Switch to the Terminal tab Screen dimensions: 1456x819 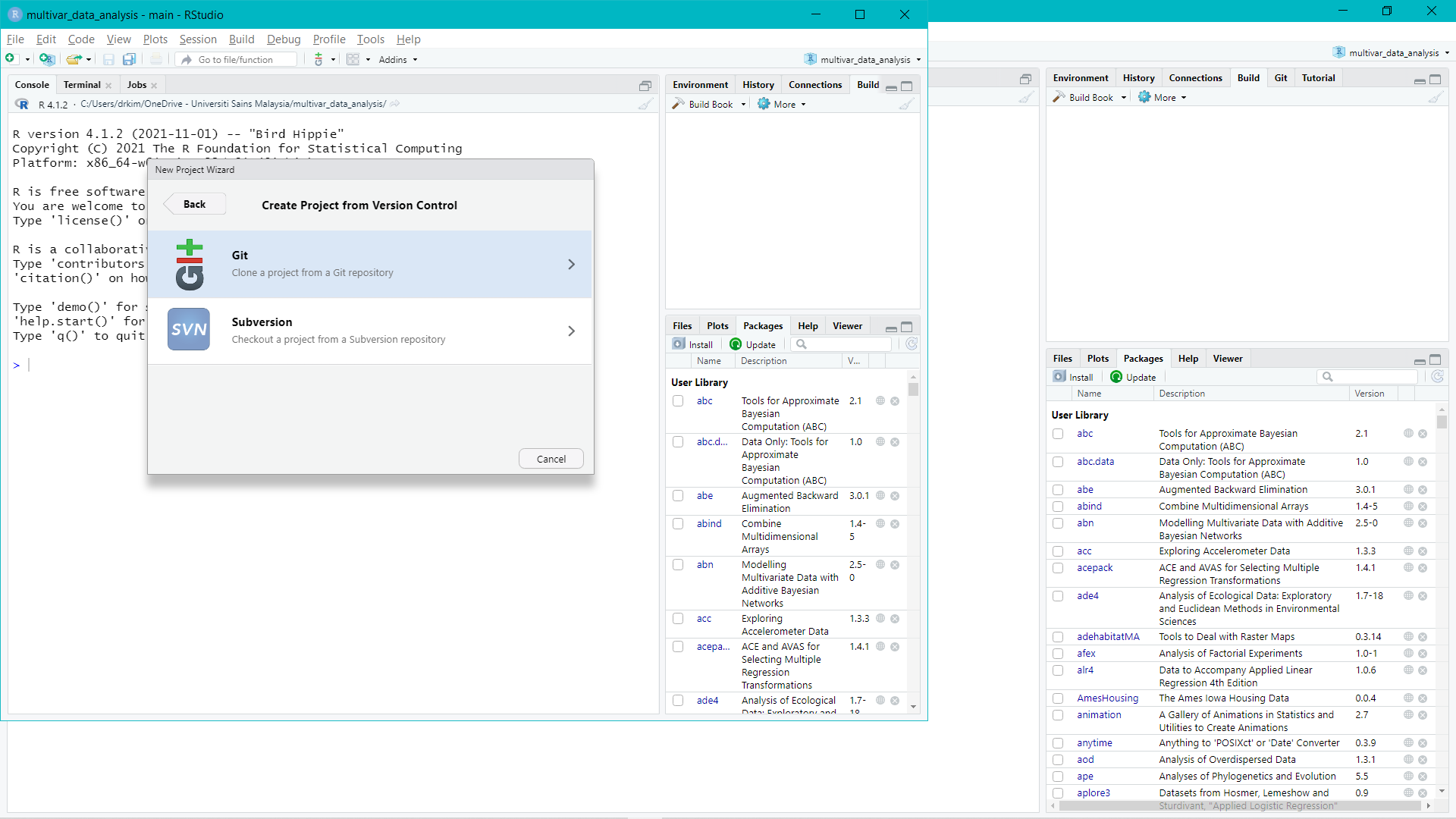point(82,85)
